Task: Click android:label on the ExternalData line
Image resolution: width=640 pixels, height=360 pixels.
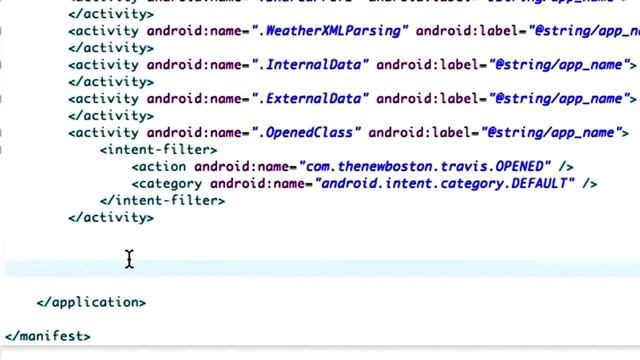Action: pos(428,99)
